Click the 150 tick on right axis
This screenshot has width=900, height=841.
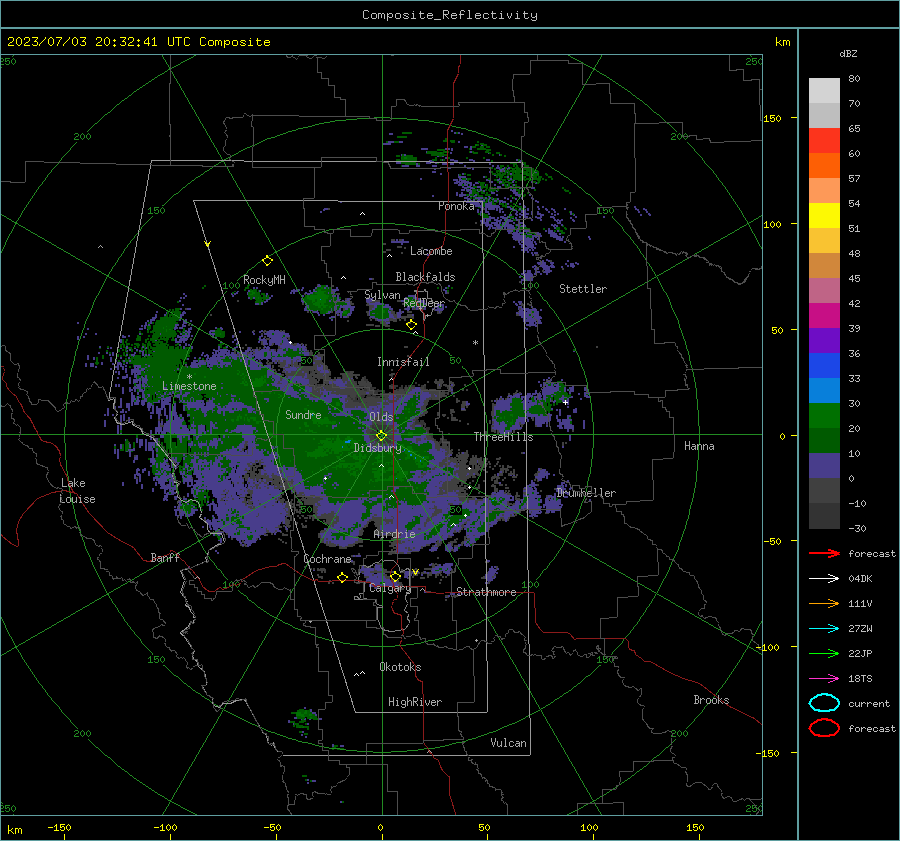tap(772, 118)
